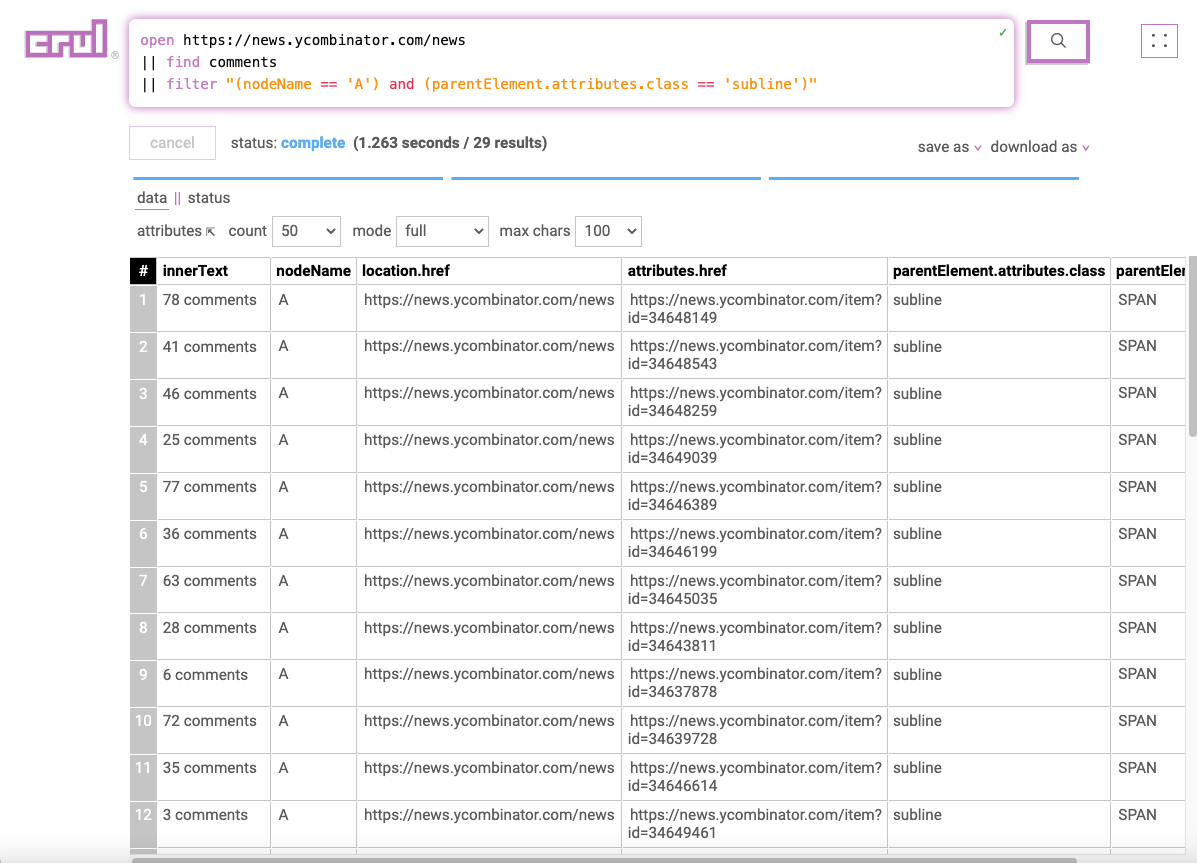Screen dimensions: 1197x863
Task: Click the innerText column header
Action: click(x=213, y=271)
